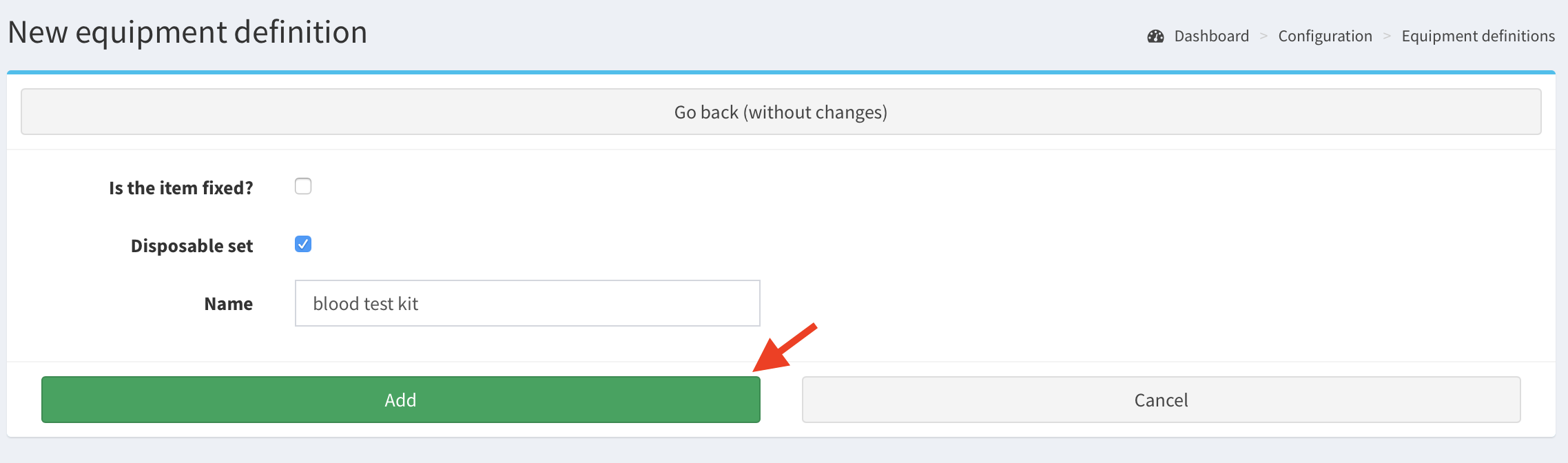Click the gap between Add and Cancel buttons
1568x463 pixels.
[781, 400]
